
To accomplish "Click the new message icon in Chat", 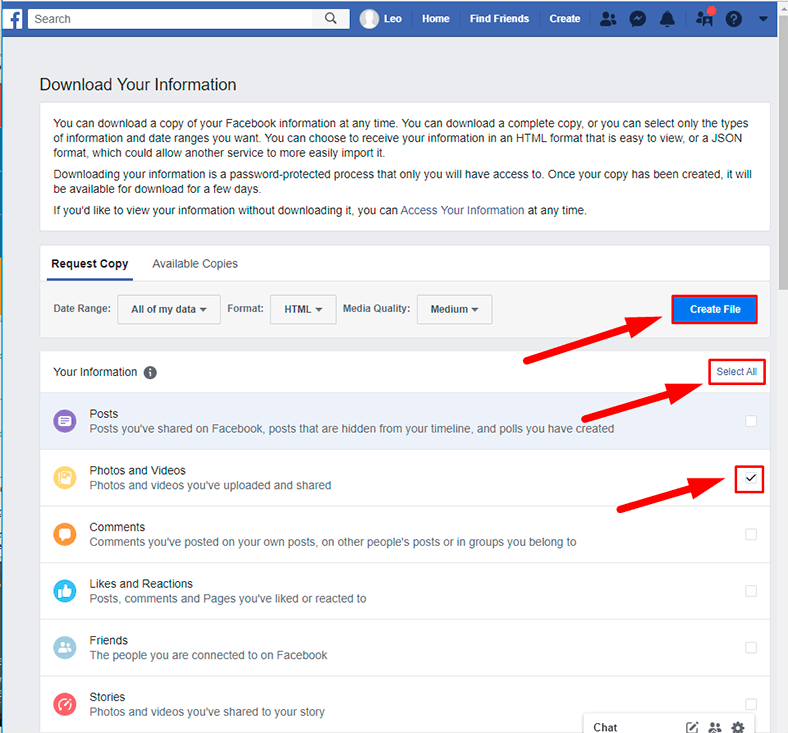I will (692, 727).
